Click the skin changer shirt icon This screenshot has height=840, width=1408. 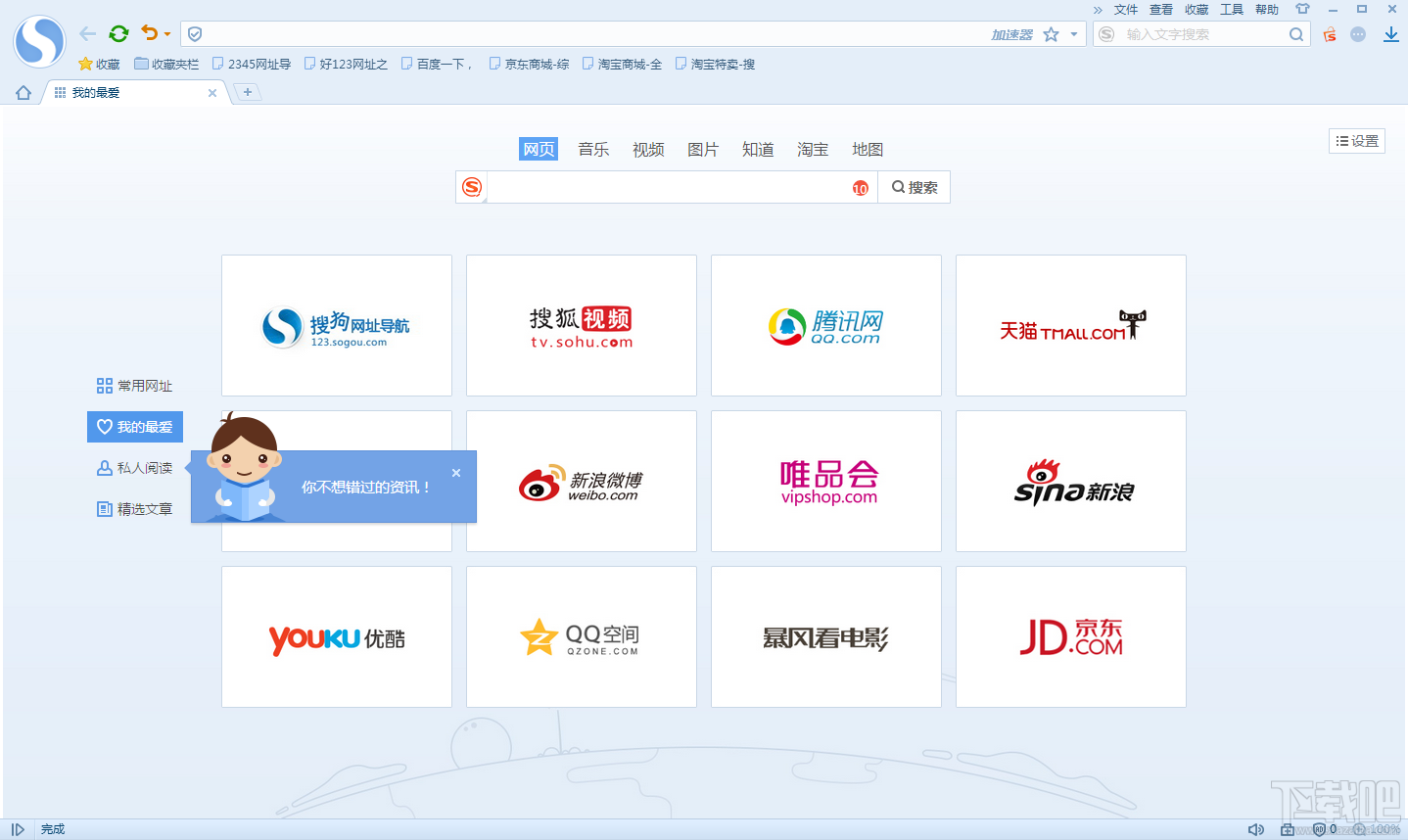tap(1303, 9)
